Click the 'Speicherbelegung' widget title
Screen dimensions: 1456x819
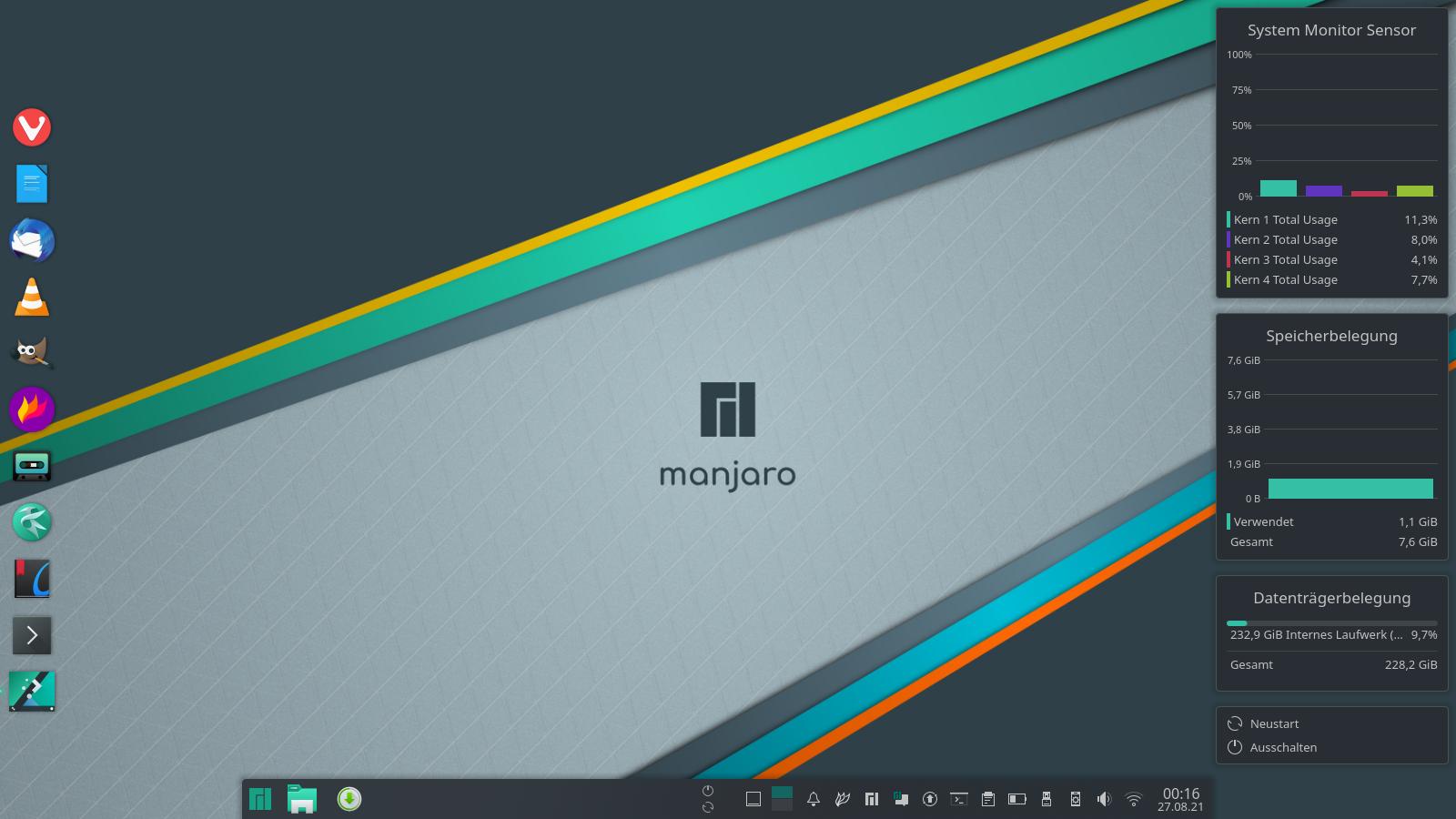point(1331,336)
